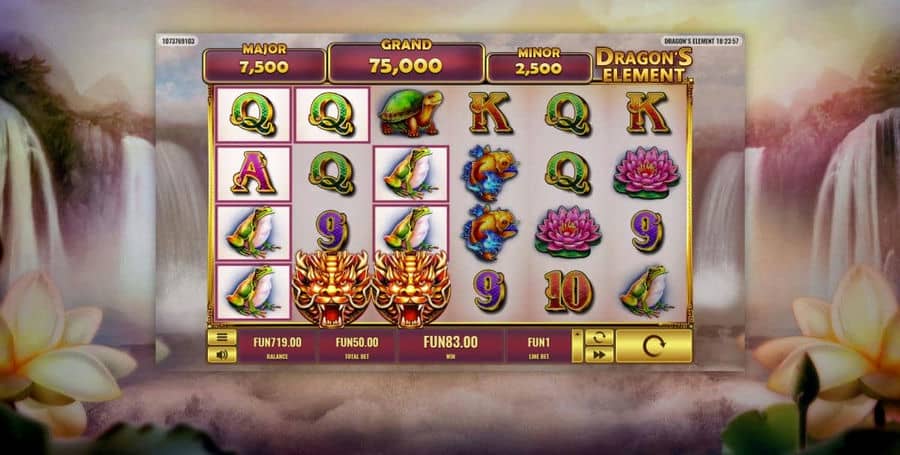Click the left golden dragon head symbol

[x=331, y=288]
